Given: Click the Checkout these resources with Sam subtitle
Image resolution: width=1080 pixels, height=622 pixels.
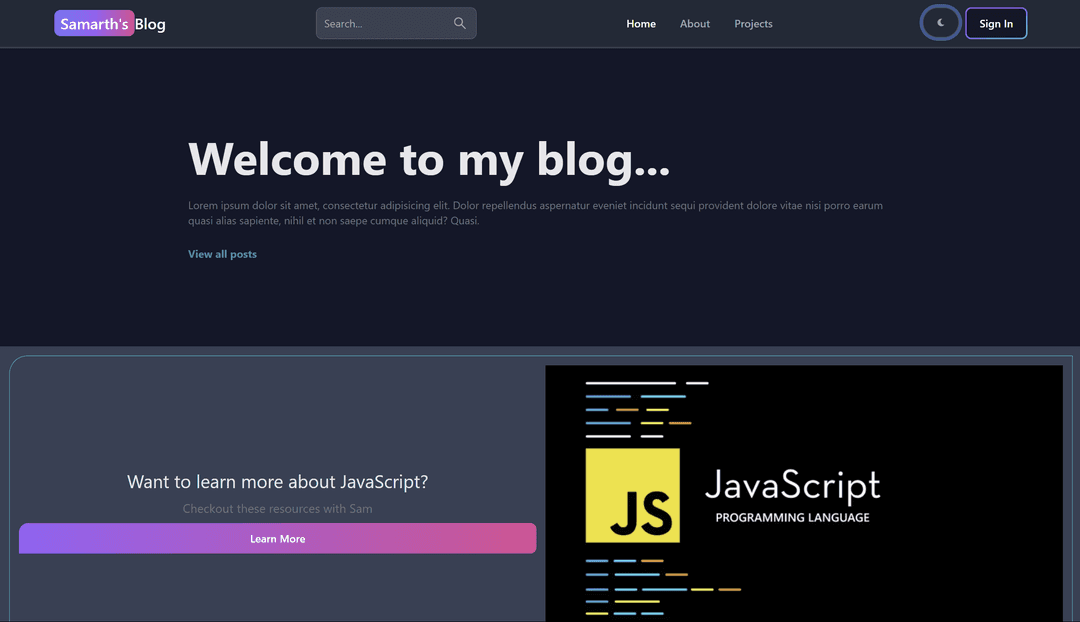Looking at the screenshot, I should [x=277, y=508].
